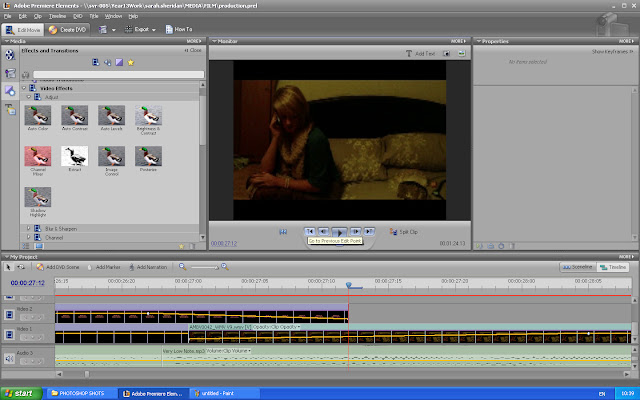Screen dimensions: 640x400
Task: Adjust the timeline zoom slider
Action: pos(205,267)
